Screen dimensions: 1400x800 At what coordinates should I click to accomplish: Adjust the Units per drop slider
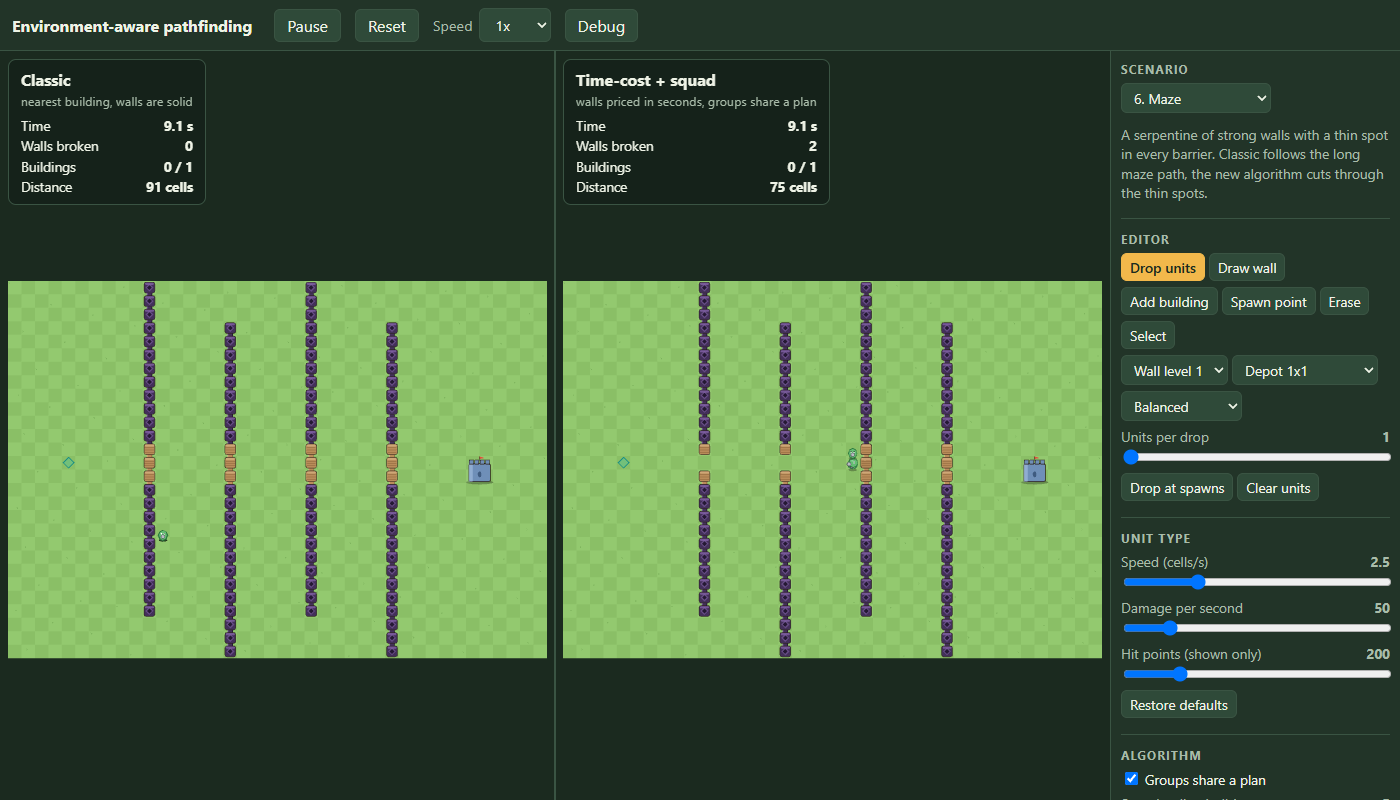coord(1256,457)
